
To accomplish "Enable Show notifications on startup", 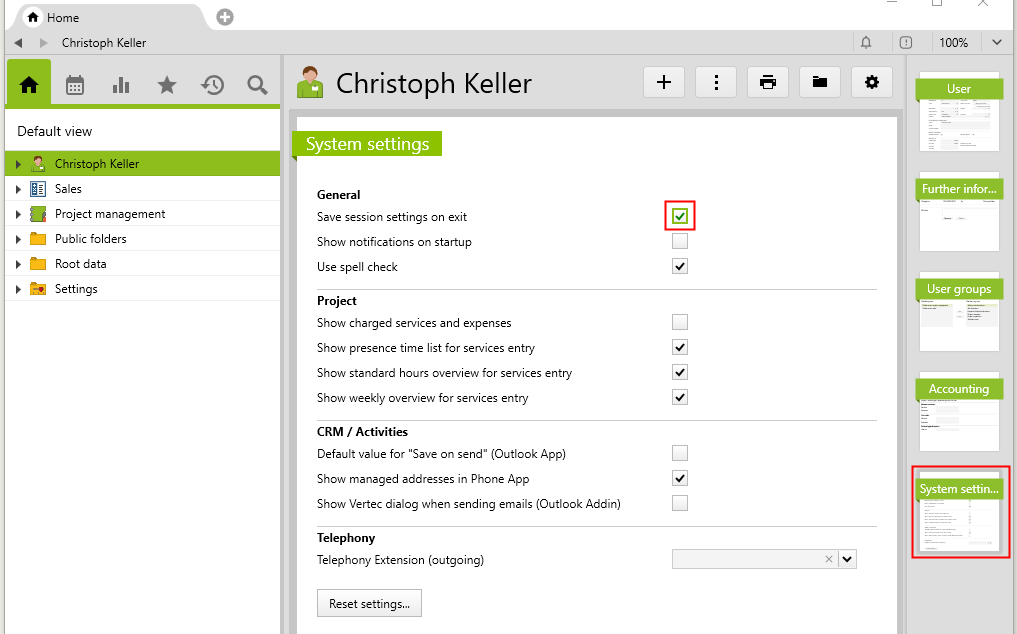I will pyautogui.click(x=680, y=242).
